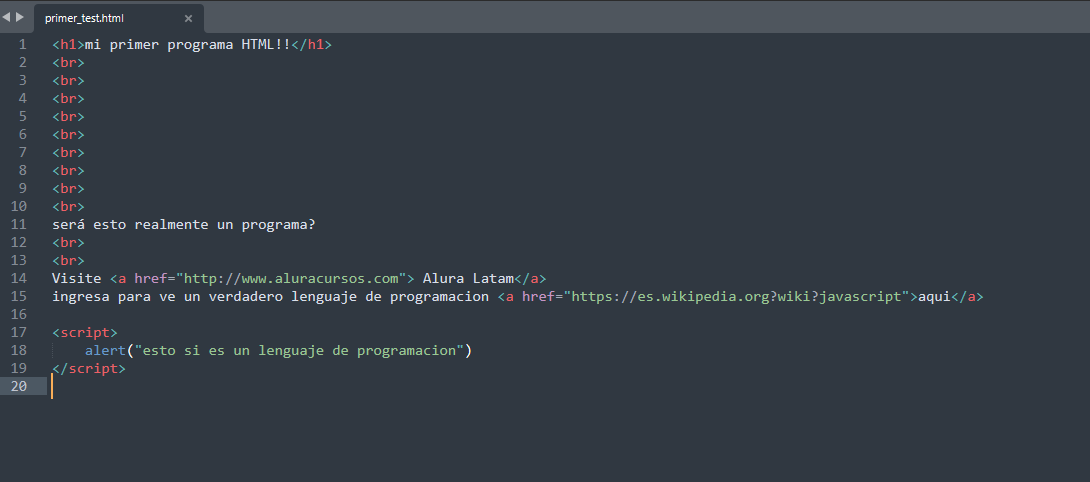Click the URL http://www.aluracursos.com string
This screenshot has height=482, width=1090.
click(291, 278)
